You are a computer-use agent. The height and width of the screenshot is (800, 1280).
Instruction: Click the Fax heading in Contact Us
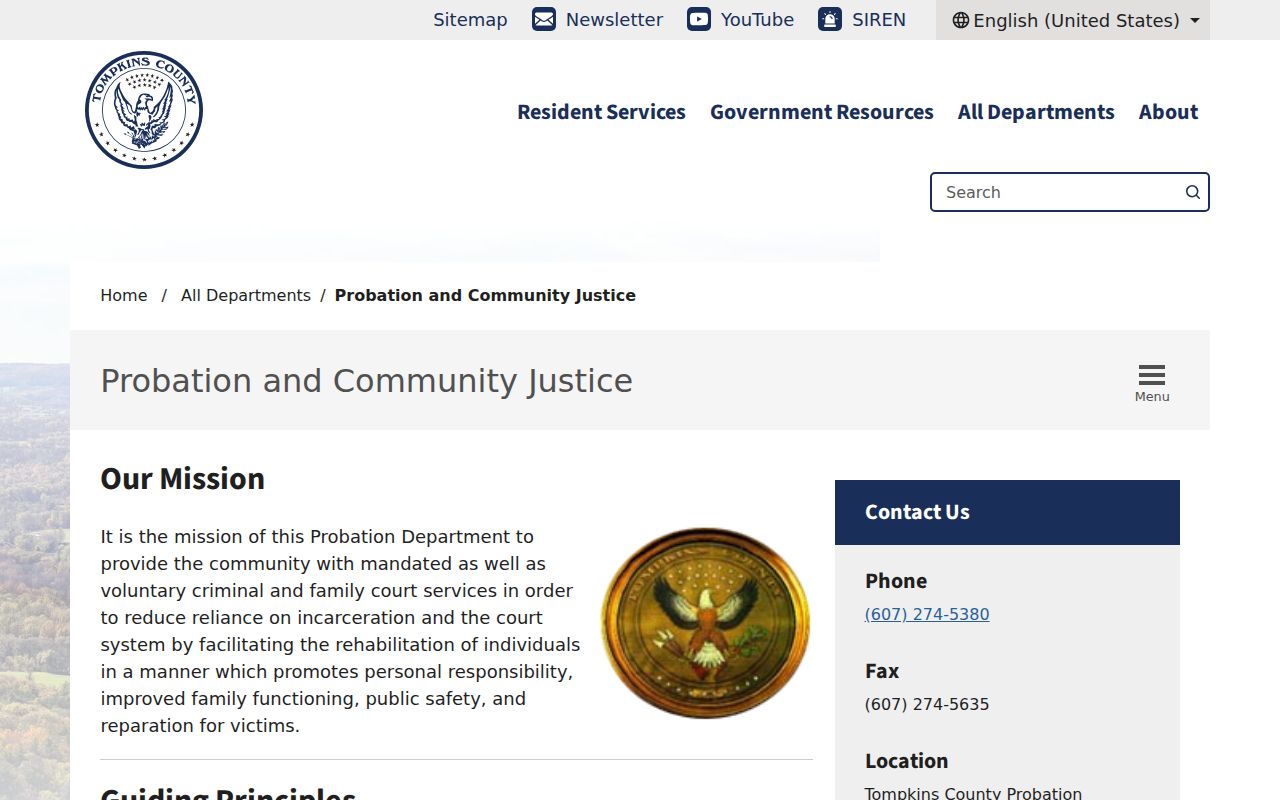coord(882,671)
